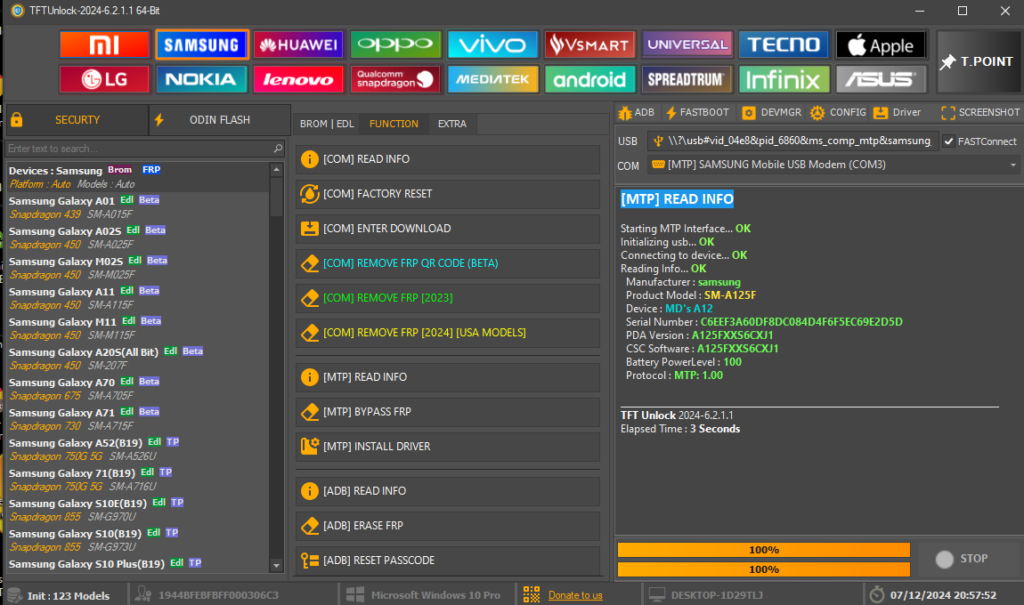The image size is (1024, 605).
Task: Click the model search text field
Action: (x=138, y=148)
